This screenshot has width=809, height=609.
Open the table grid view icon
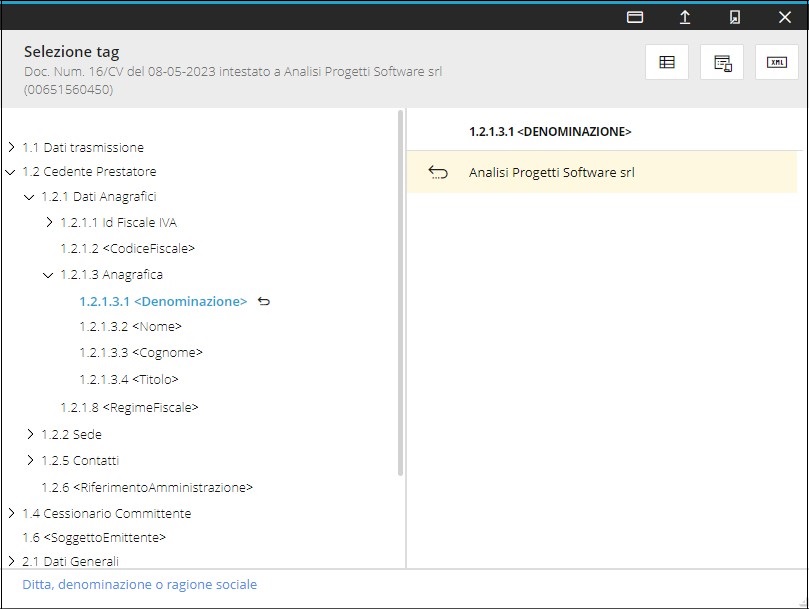[x=667, y=62]
